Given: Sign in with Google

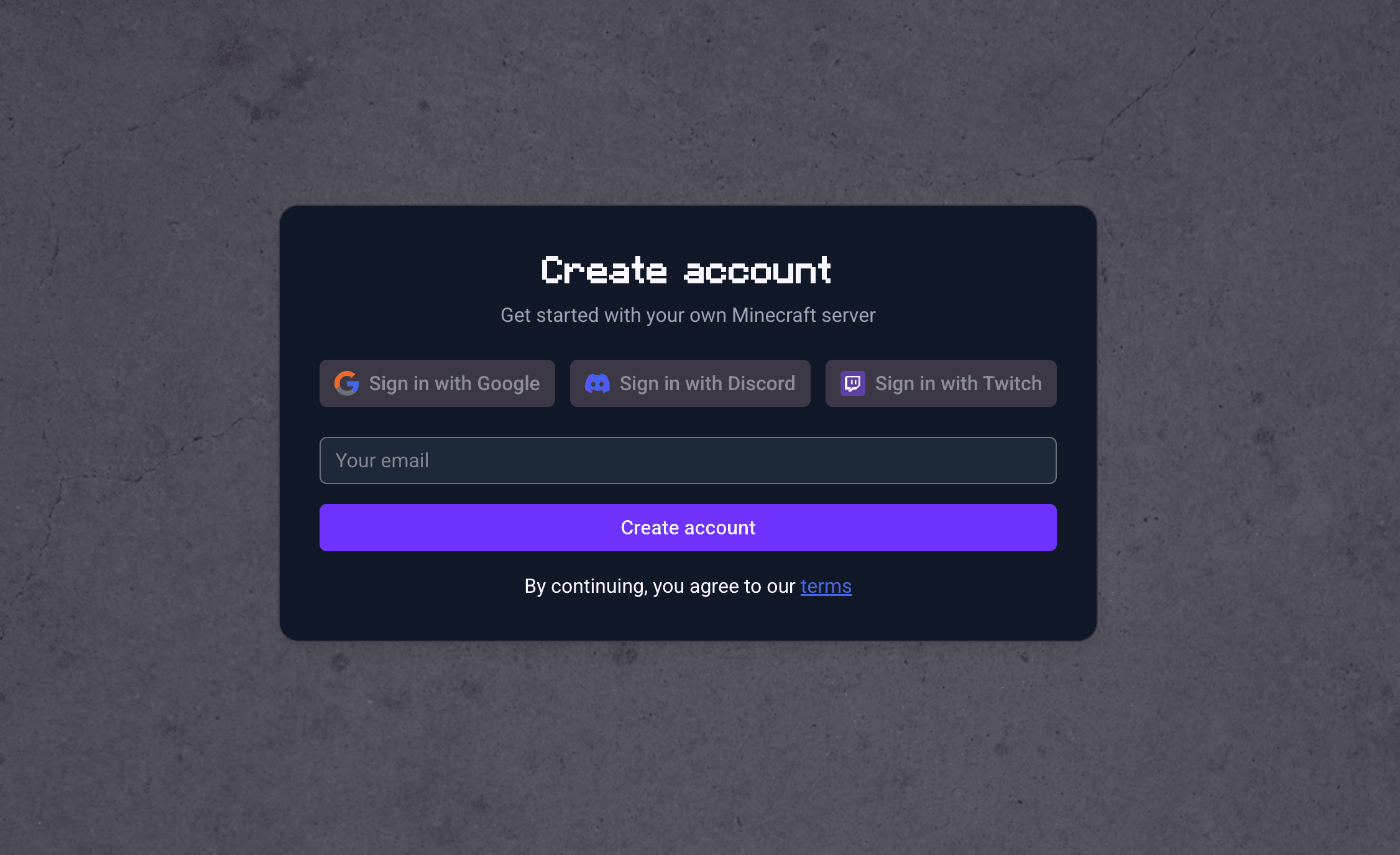Looking at the screenshot, I should point(437,383).
